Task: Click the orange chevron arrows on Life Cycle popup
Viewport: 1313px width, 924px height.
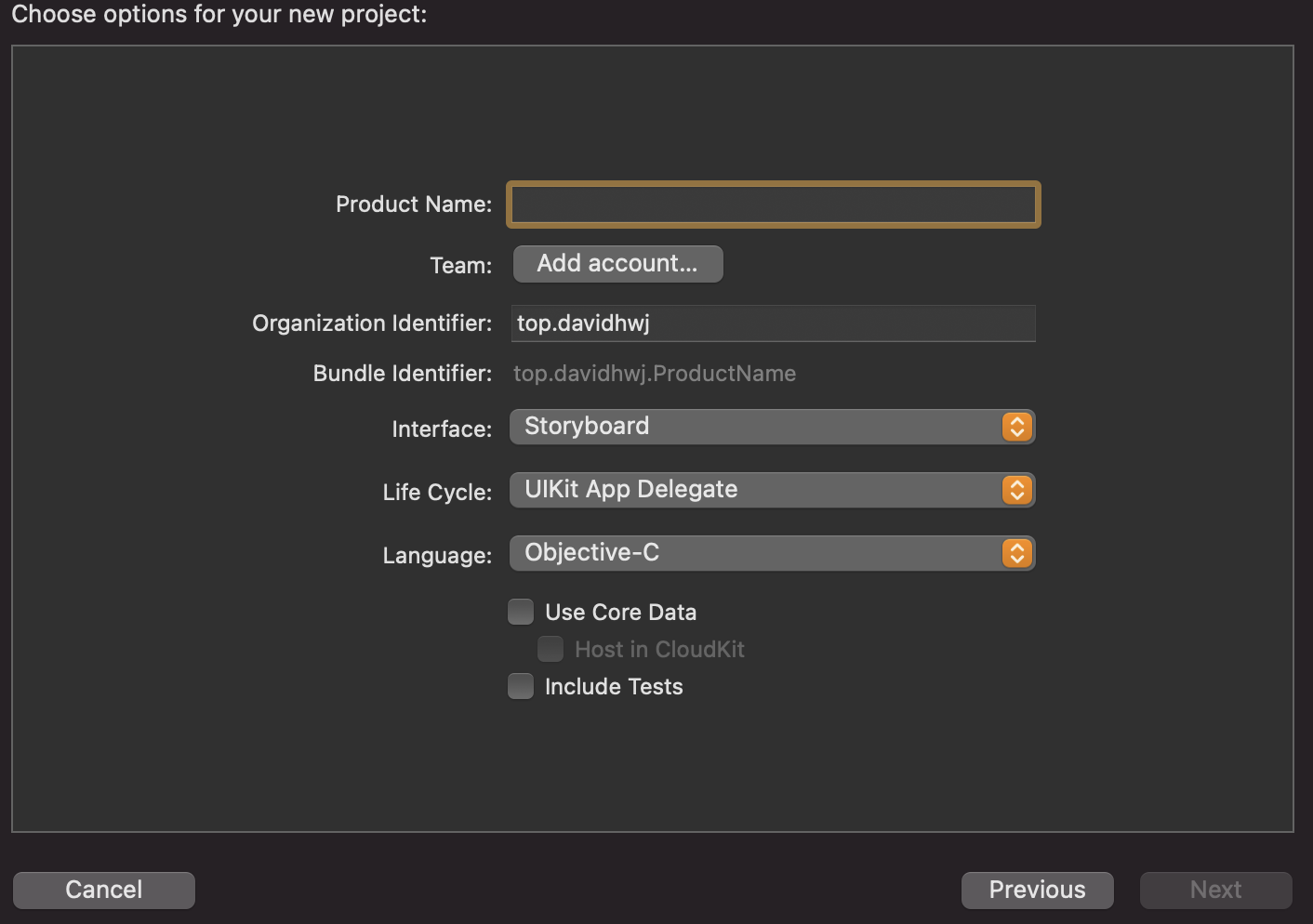Action: [1017, 490]
